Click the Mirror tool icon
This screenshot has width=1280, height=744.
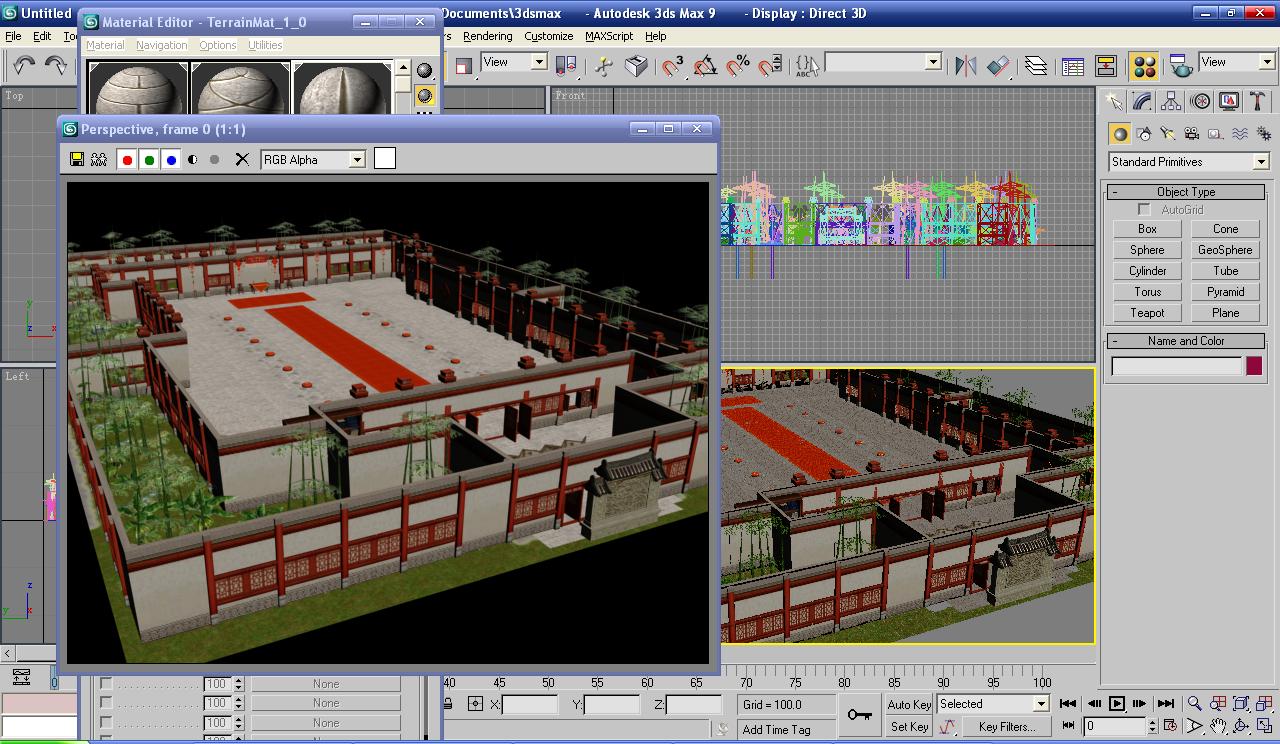pos(965,66)
